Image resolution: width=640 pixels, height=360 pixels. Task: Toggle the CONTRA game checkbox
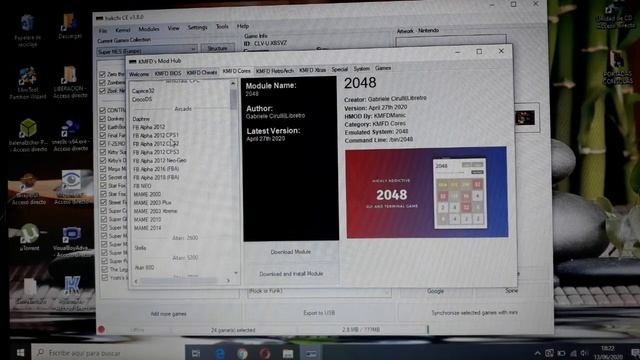[102, 110]
